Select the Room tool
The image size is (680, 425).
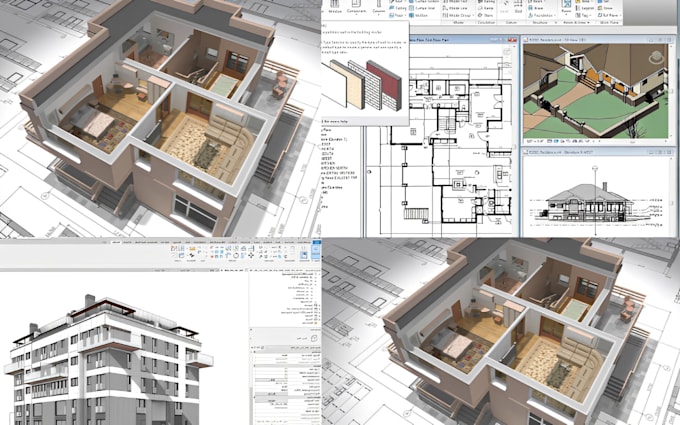tap(566, 6)
